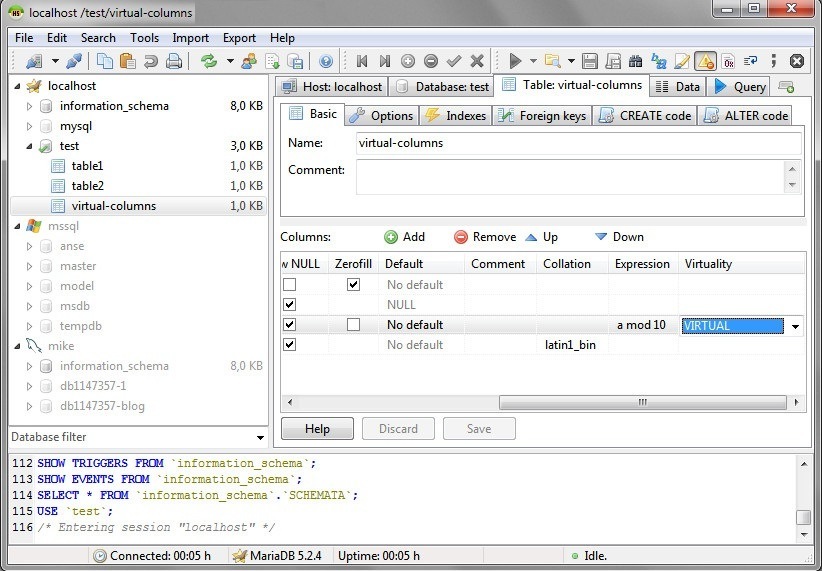
Task: Switch to the Indexes tab
Action: coord(456,116)
